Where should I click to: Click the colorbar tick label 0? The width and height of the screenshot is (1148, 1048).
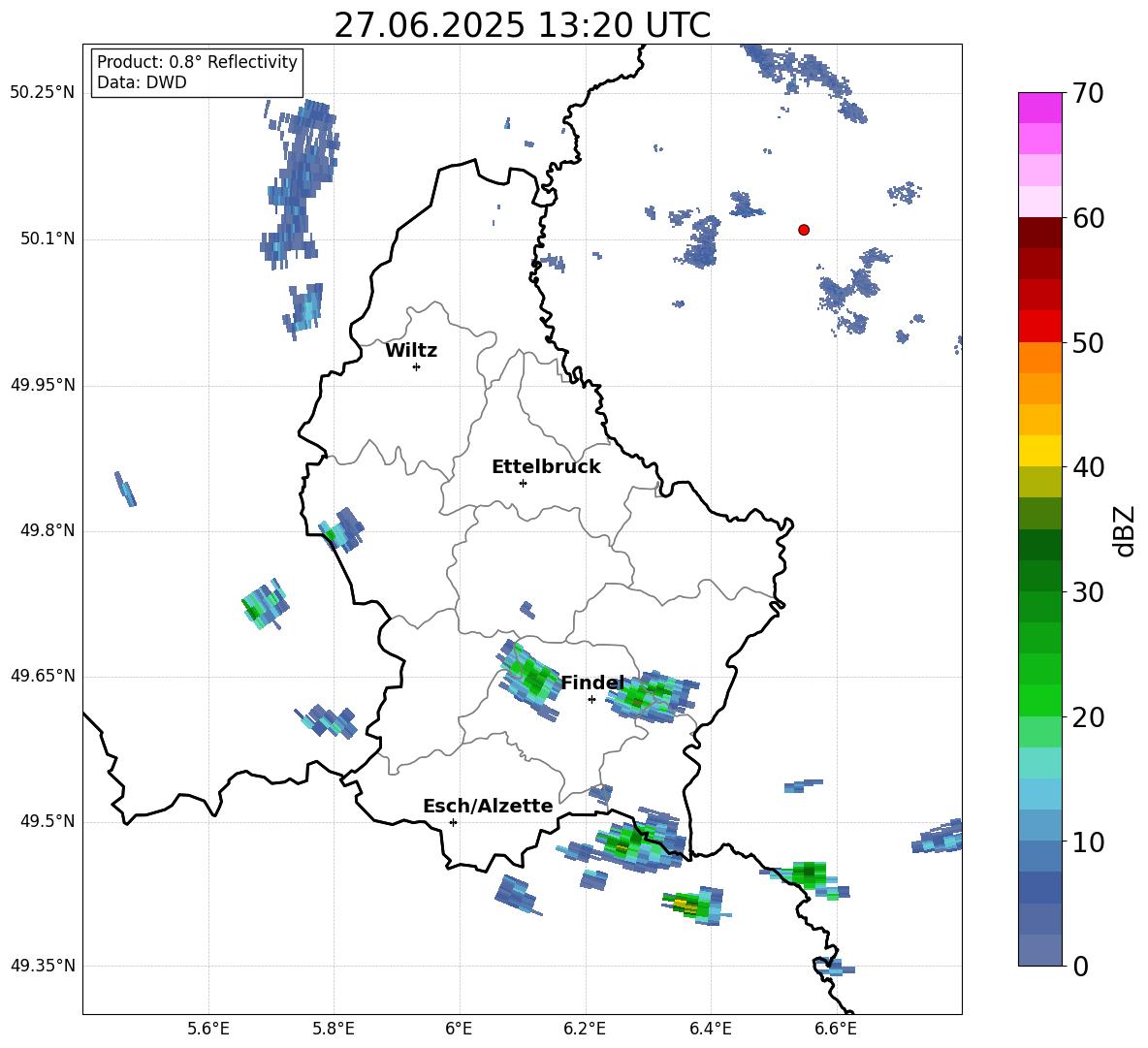pyautogui.click(x=1080, y=966)
